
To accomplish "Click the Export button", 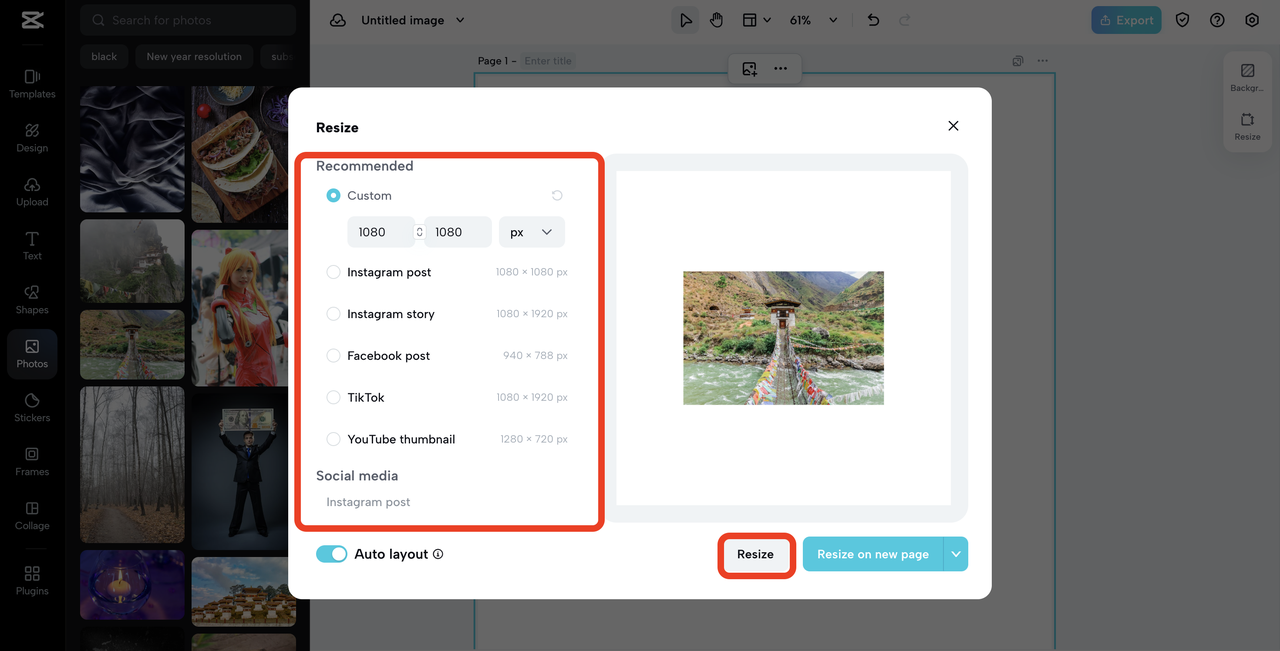I will pyautogui.click(x=1126, y=20).
